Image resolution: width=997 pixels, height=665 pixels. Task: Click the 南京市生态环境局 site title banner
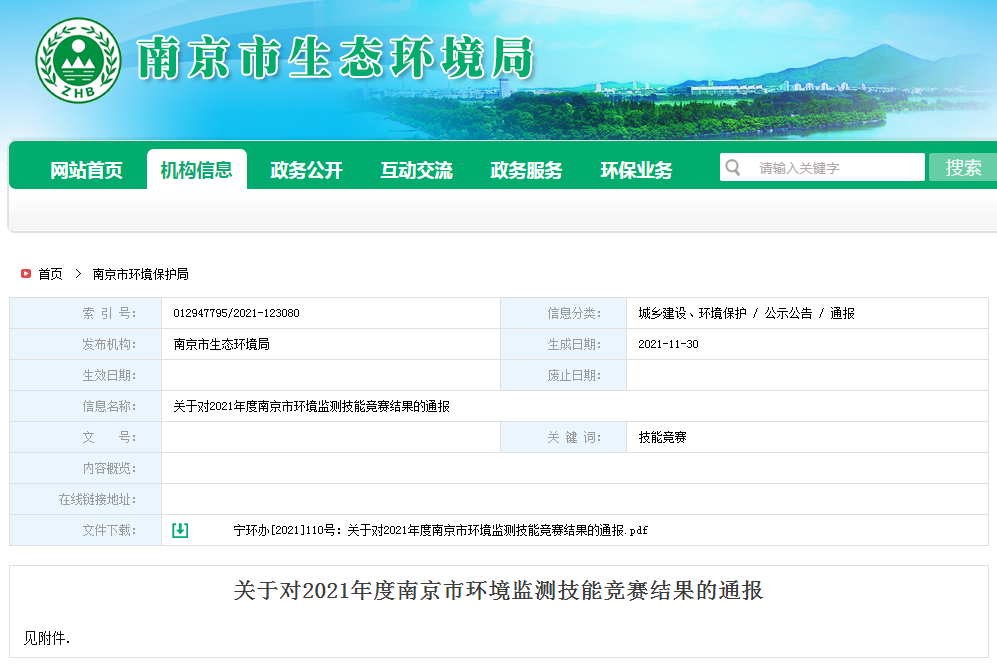tap(335, 60)
